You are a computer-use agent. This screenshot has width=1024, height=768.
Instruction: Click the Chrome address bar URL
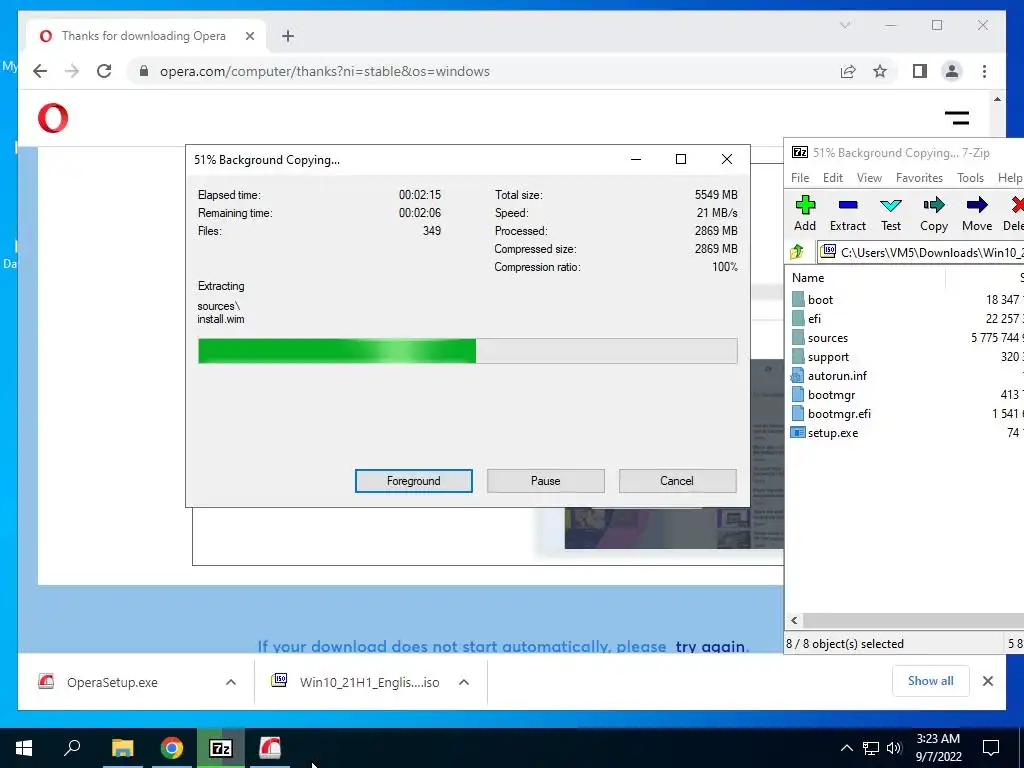325,71
